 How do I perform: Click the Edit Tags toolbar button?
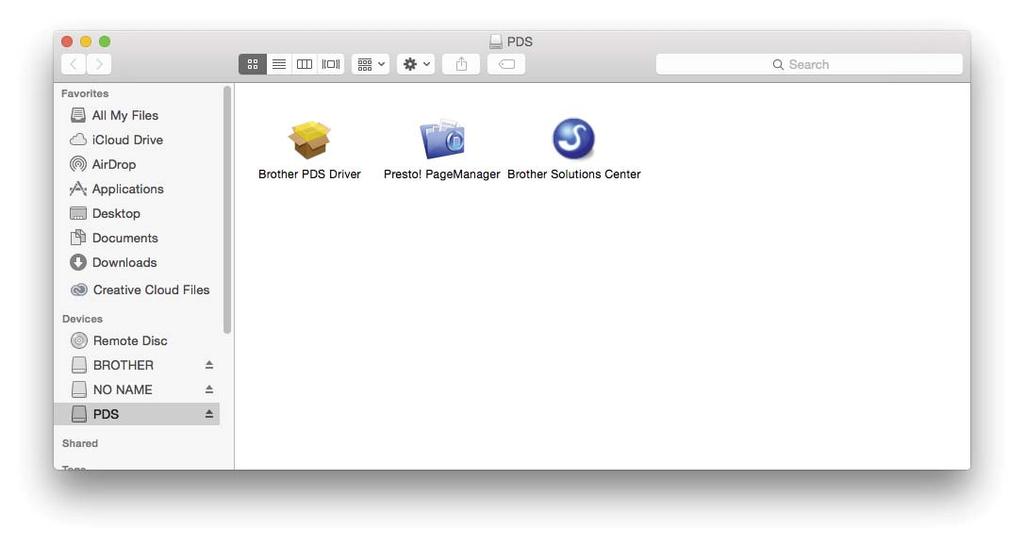(x=506, y=64)
